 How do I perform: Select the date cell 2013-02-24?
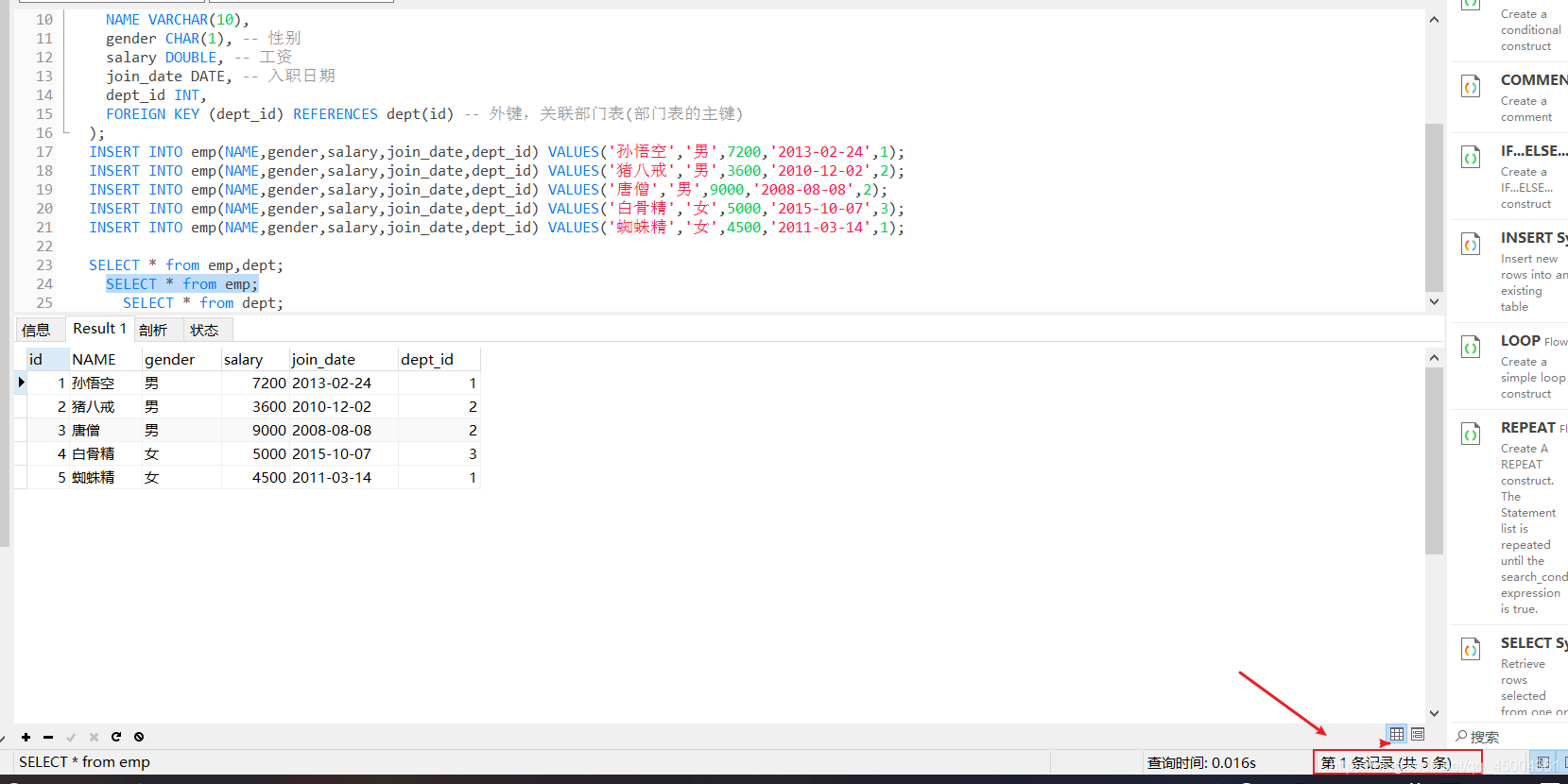343,383
